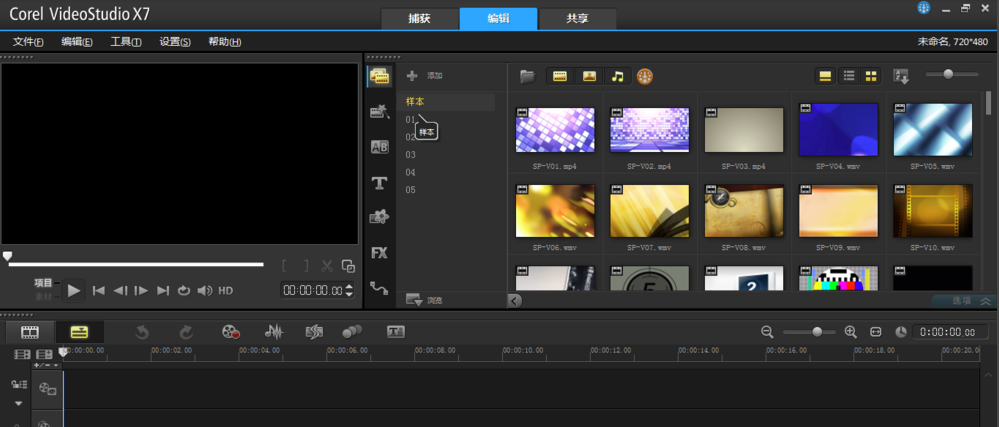Open the Graphic library icon
The height and width of the screenshot is (427, 999).
coord(380,218)
